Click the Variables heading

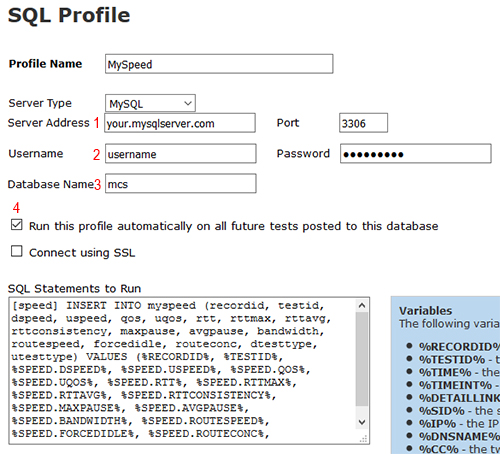[425, 311]
